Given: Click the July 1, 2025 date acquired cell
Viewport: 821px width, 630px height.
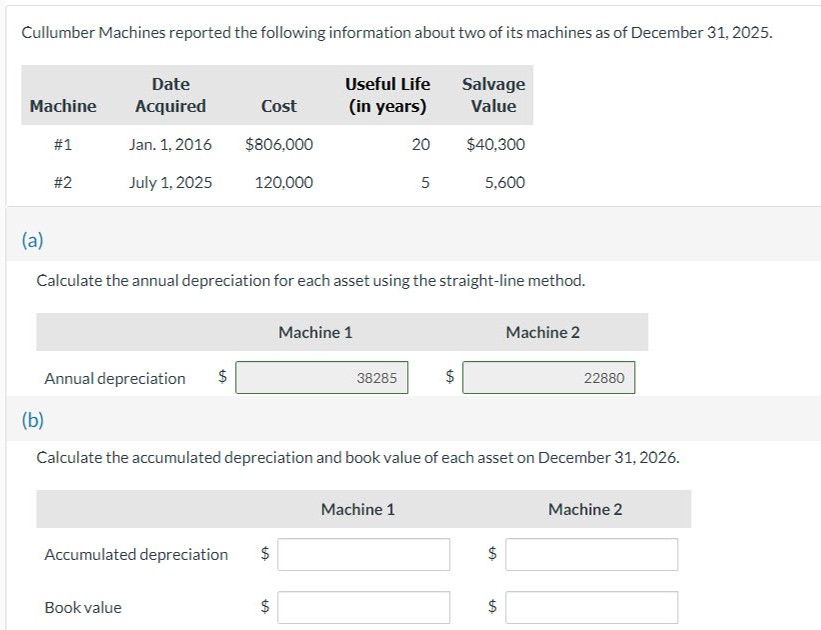Looking at the screenshot, I should (170, 181).
